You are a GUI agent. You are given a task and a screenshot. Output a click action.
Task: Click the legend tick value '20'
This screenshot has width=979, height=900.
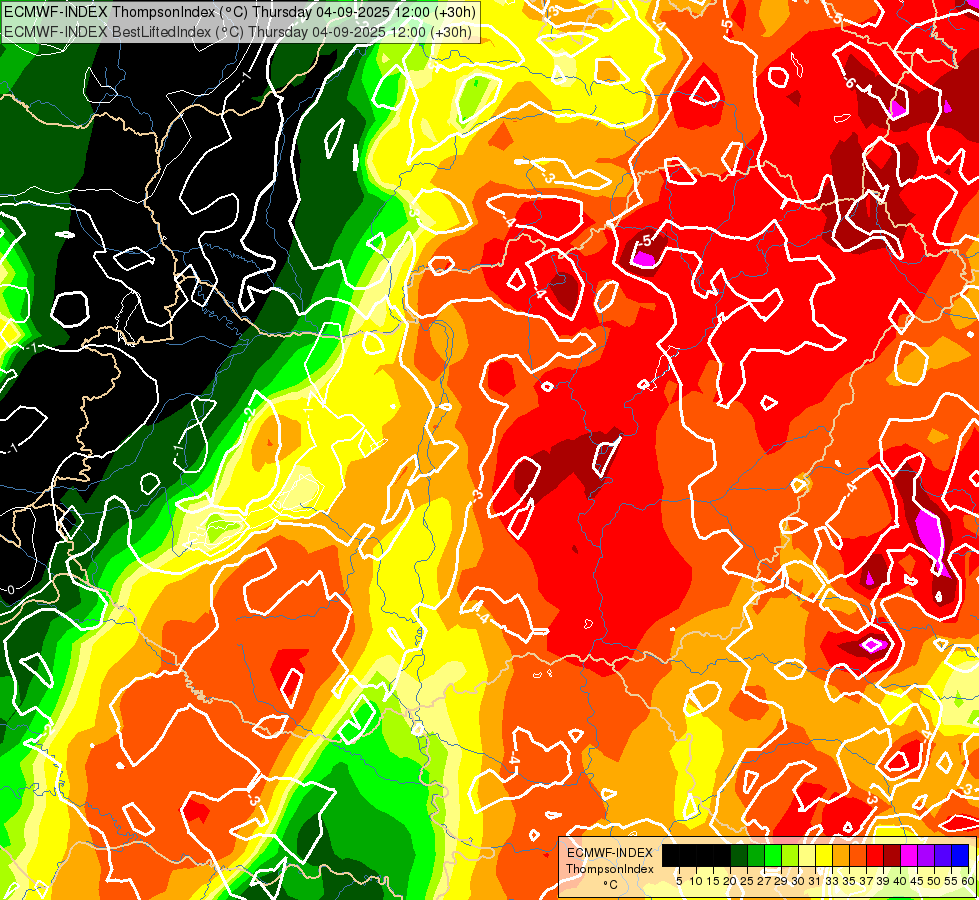(730, 881)
